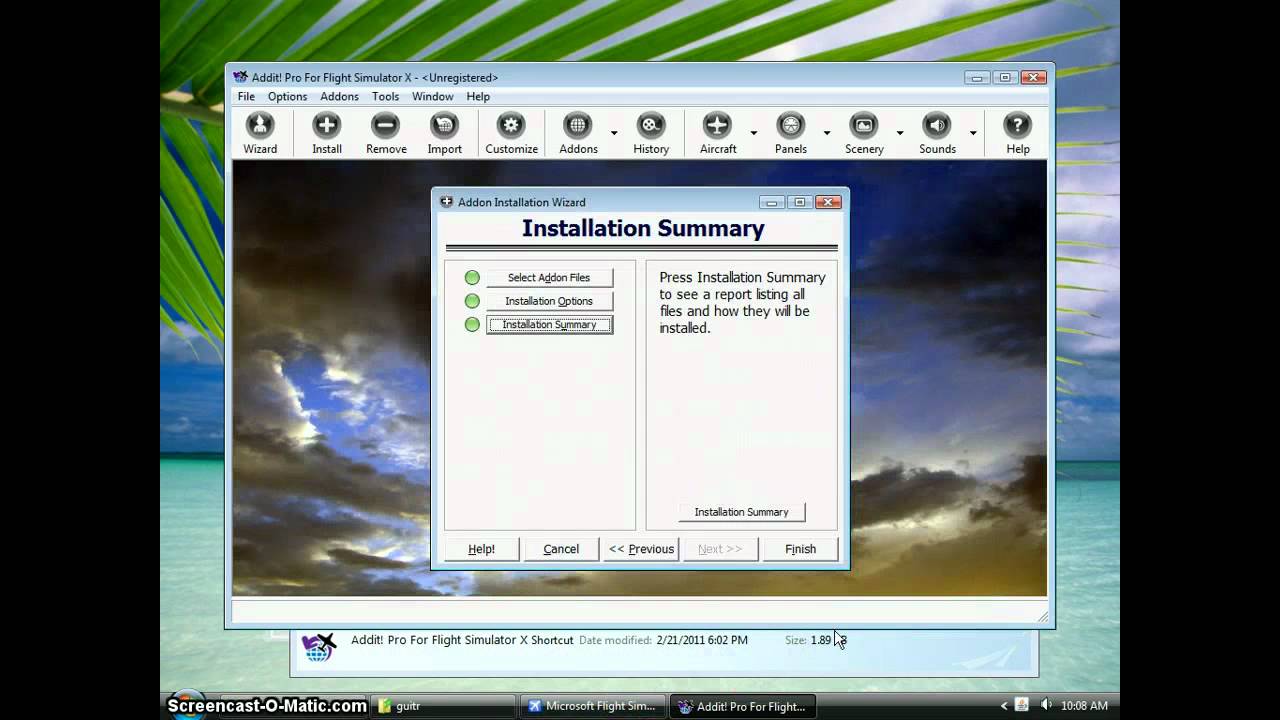Open the Panels gauge icon

click(791, 125)
